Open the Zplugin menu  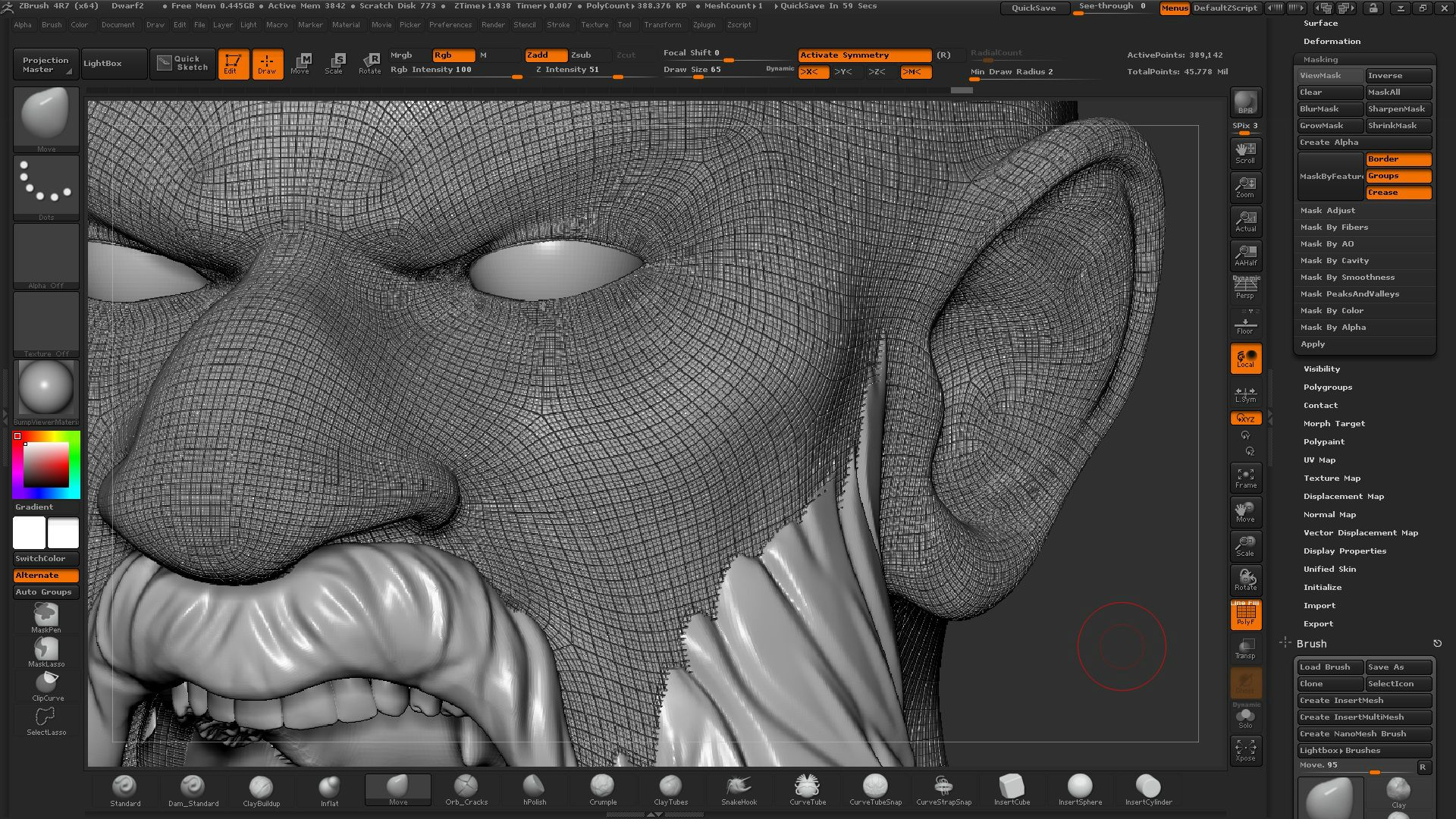click(x=704, y=25)
